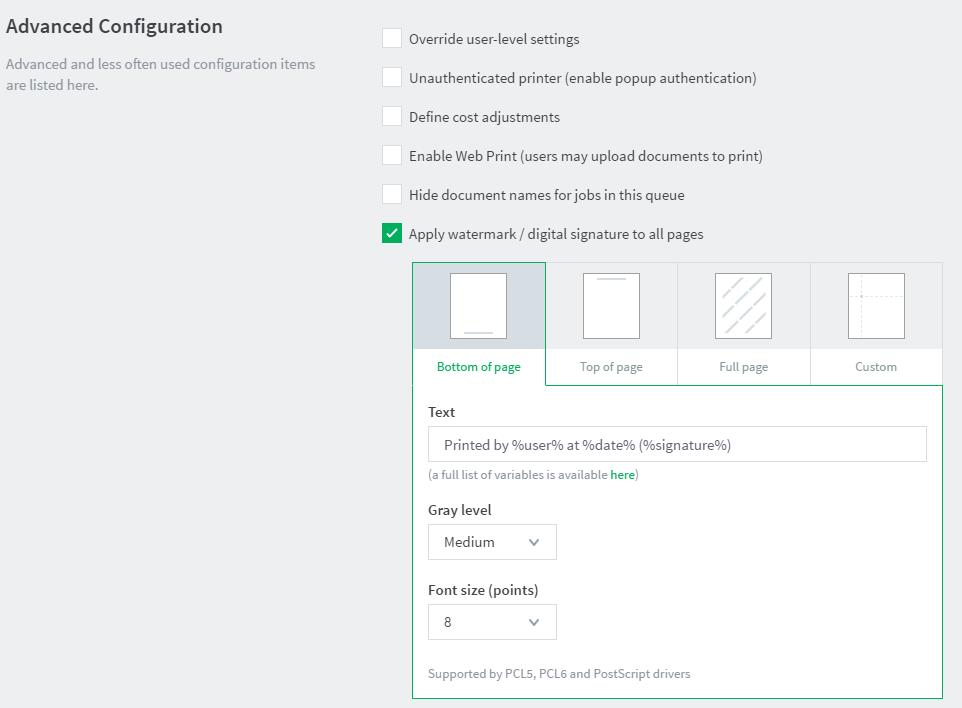Uncheck Apply watermark / digital signature
The height and width of the screenshot is (708, 962).
392,233
